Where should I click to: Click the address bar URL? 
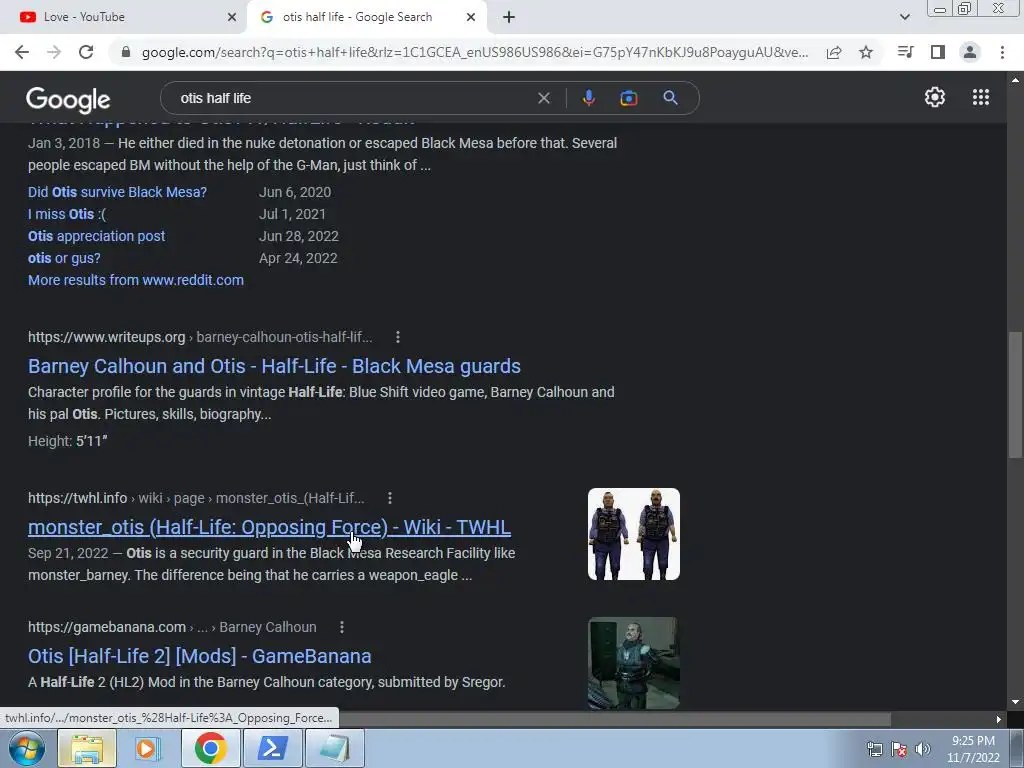[475, 52]
